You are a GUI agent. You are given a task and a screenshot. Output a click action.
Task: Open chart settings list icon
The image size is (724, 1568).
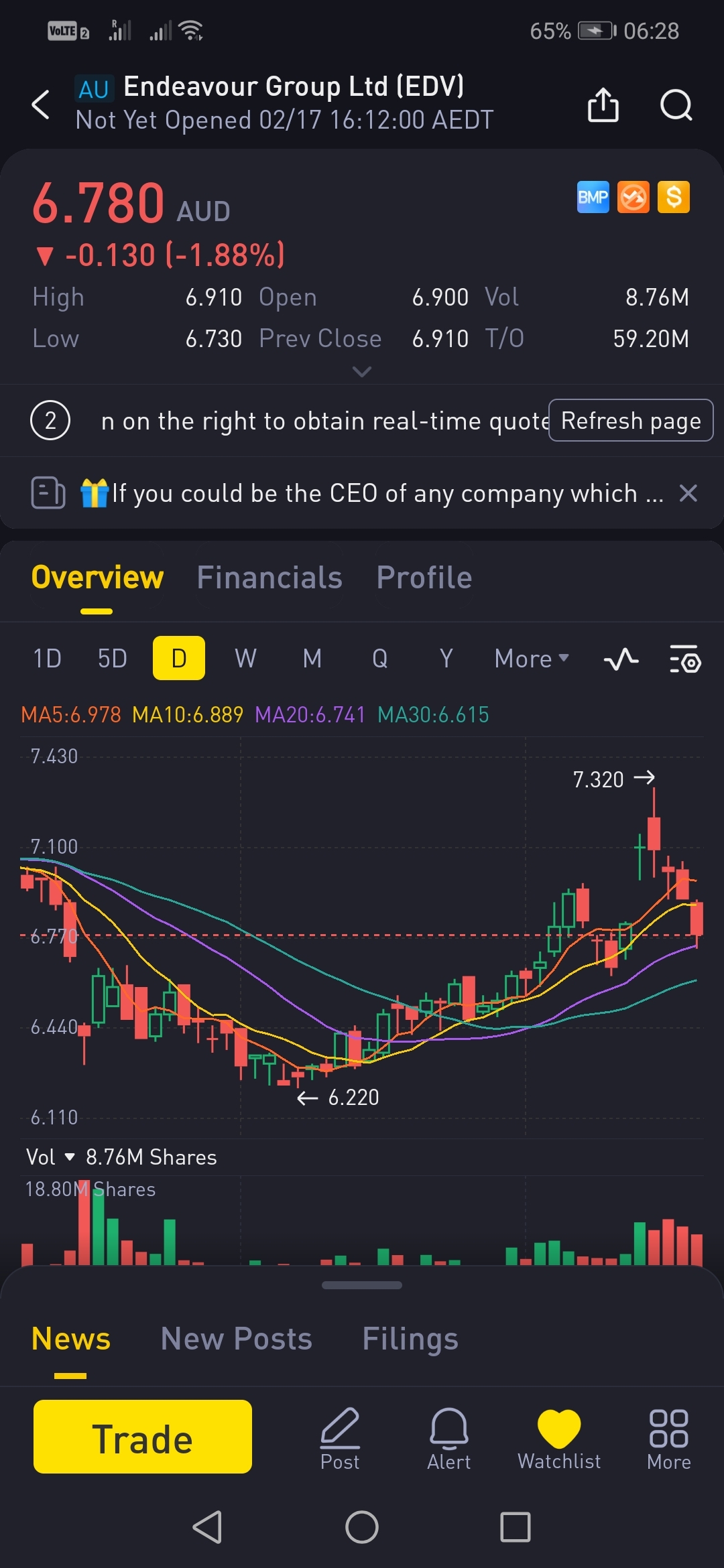click(x=685, y=659)
